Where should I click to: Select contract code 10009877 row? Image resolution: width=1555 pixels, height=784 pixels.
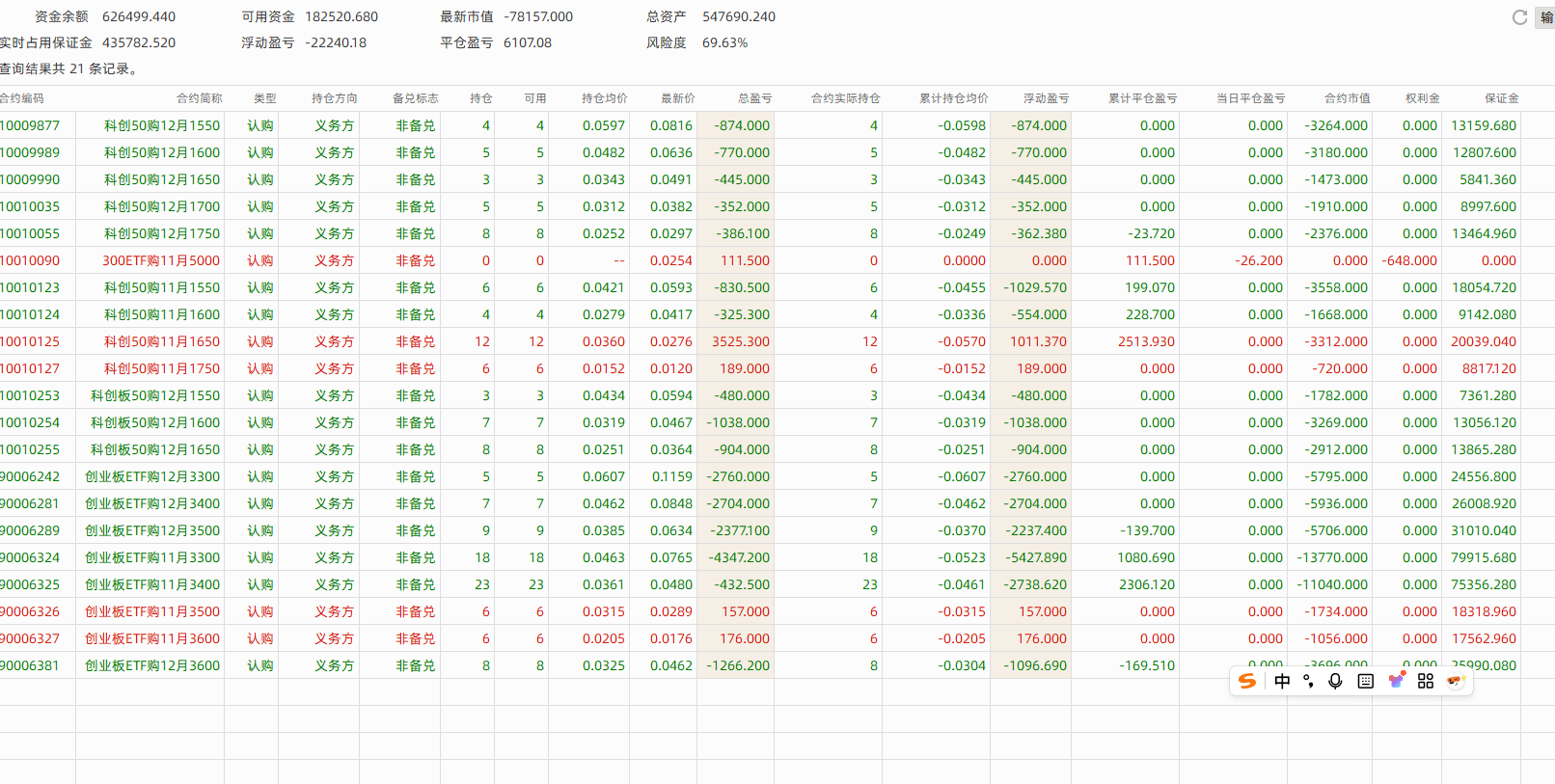(x=30, y=125)
